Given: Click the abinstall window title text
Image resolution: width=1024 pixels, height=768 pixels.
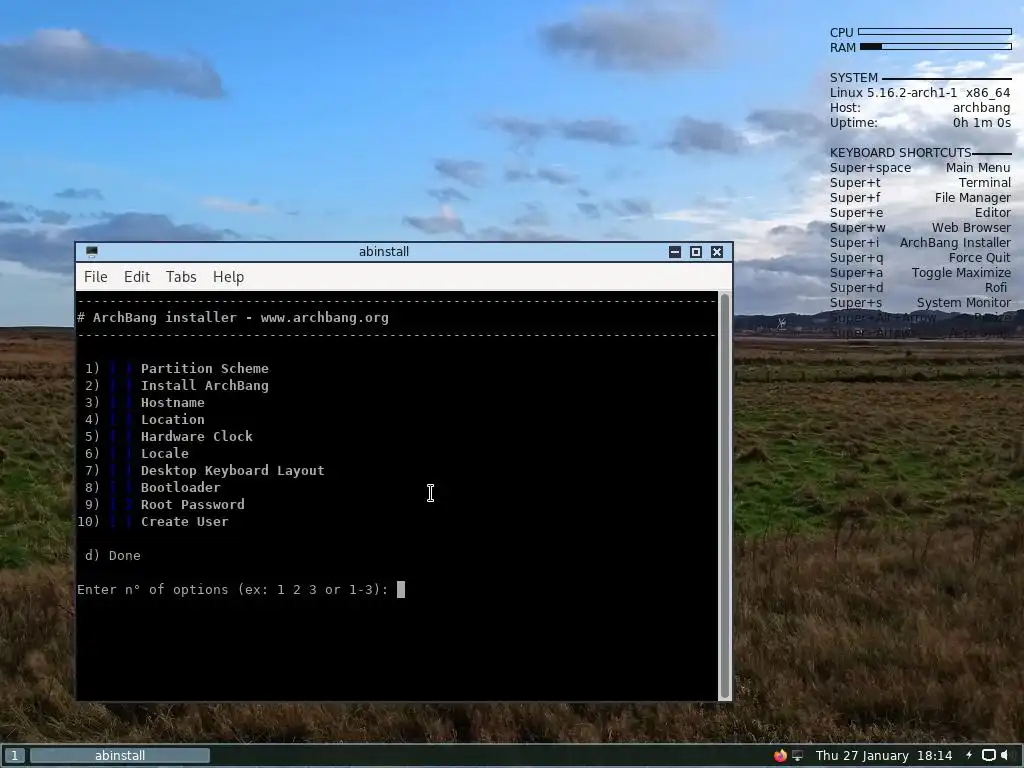Looking at the screenshot, I should [x=384, y=251].
